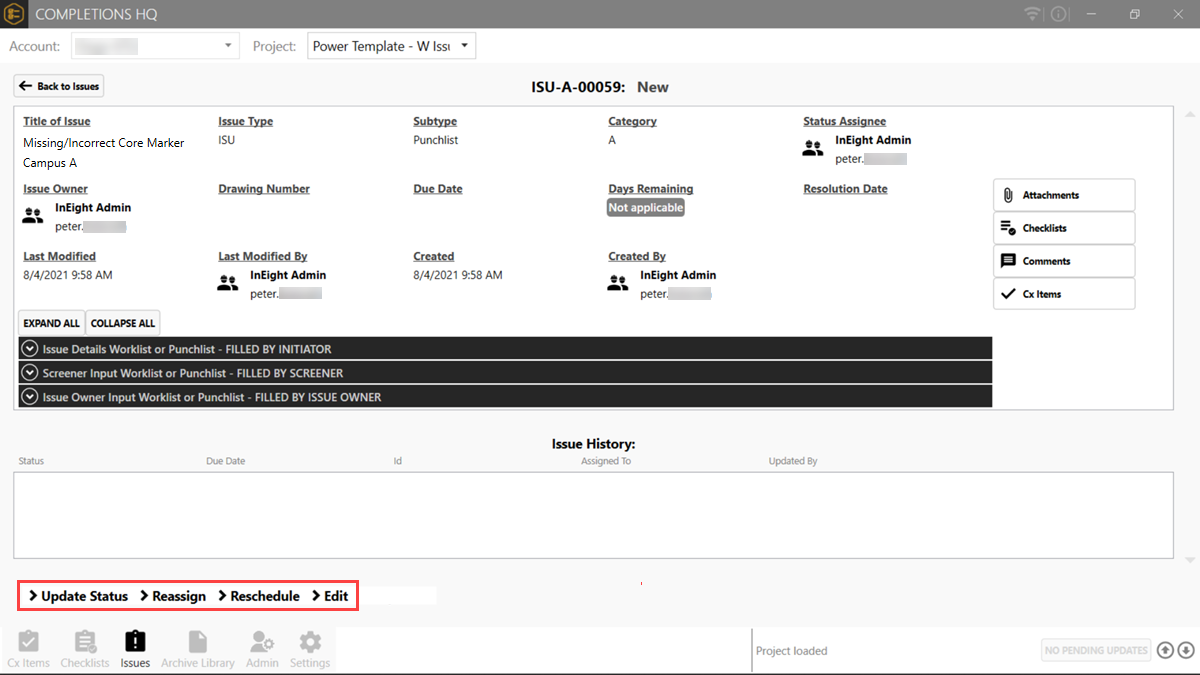Select the Issues clipboard icon
Image resolution: width=1200 pixels, height=675 pixels.
pyautogui.click(x=135, y=642)
